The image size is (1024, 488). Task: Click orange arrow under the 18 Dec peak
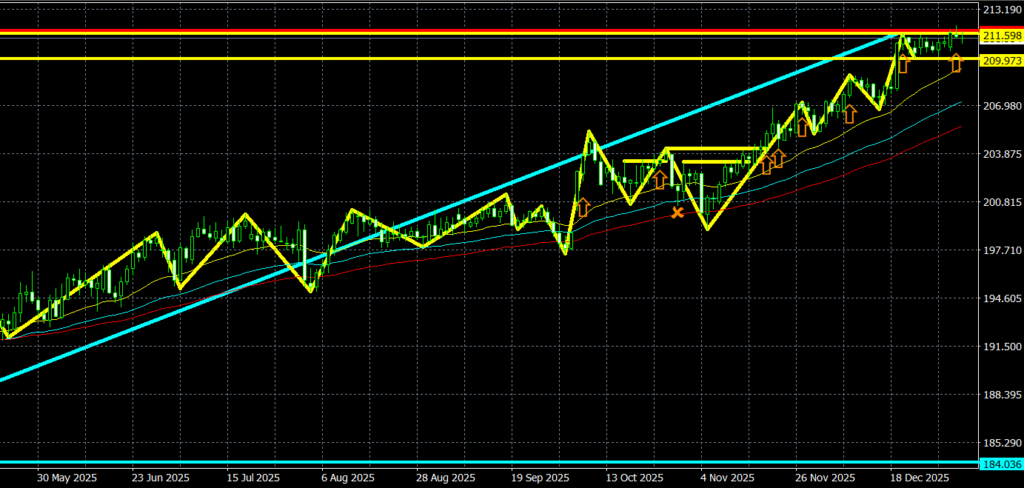pyautogui.click(x=903, y=64)
